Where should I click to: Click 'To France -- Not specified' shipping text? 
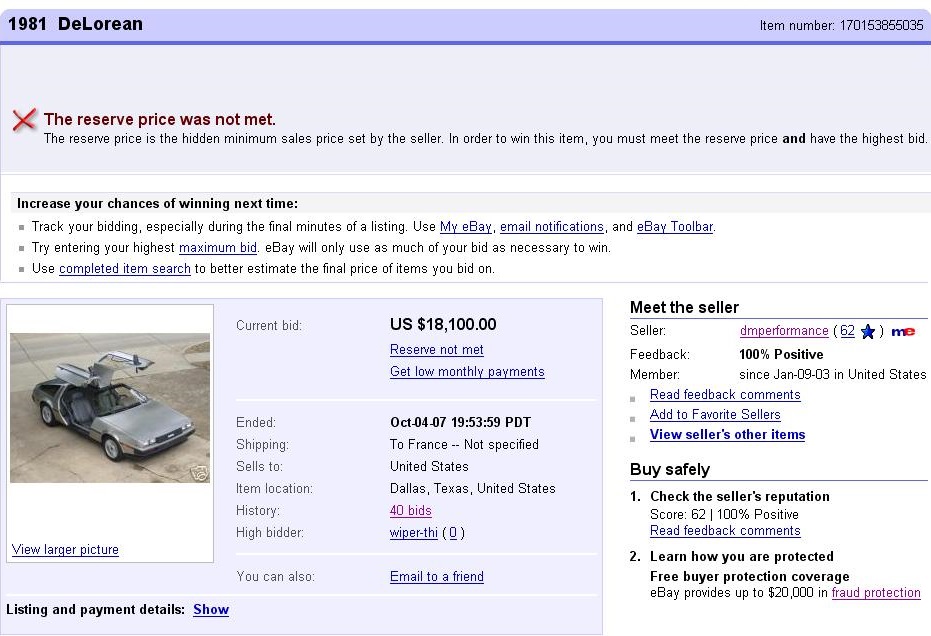click(x=464, y=444)
